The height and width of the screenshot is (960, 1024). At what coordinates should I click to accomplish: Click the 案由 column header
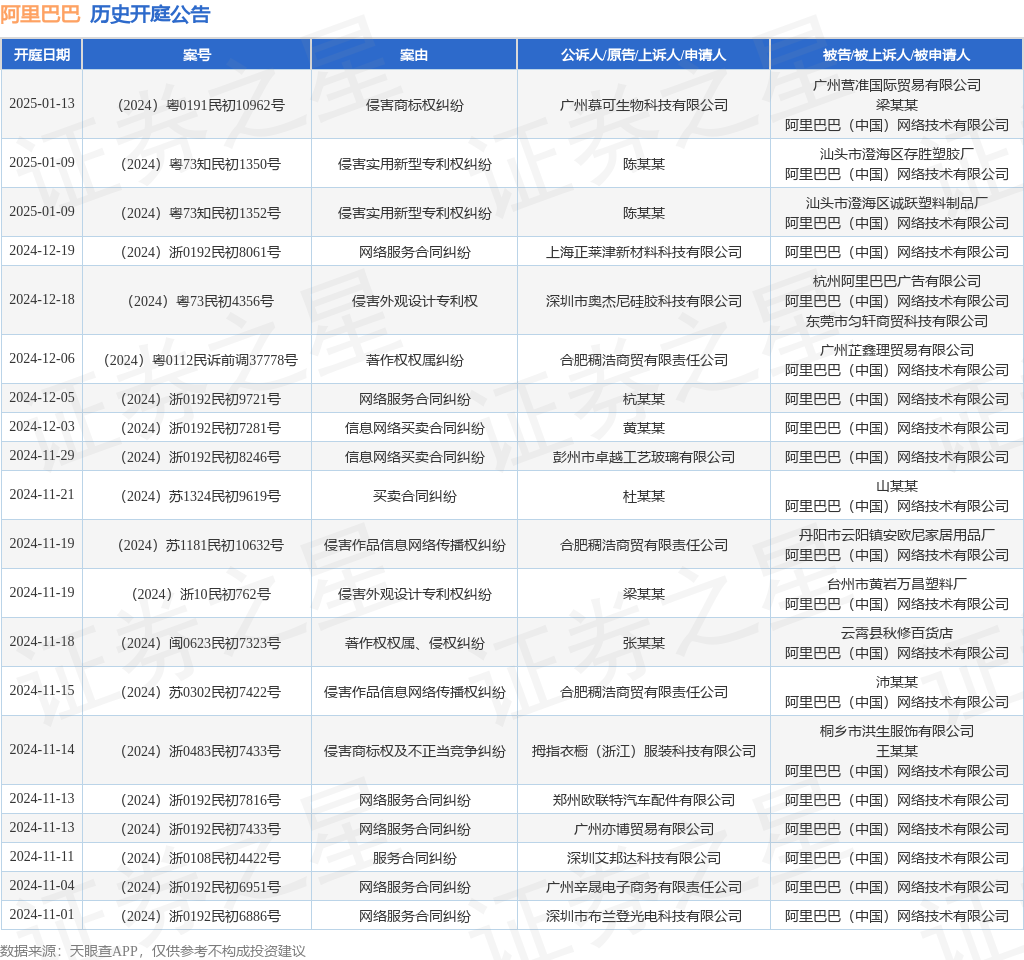coord(414,55)
